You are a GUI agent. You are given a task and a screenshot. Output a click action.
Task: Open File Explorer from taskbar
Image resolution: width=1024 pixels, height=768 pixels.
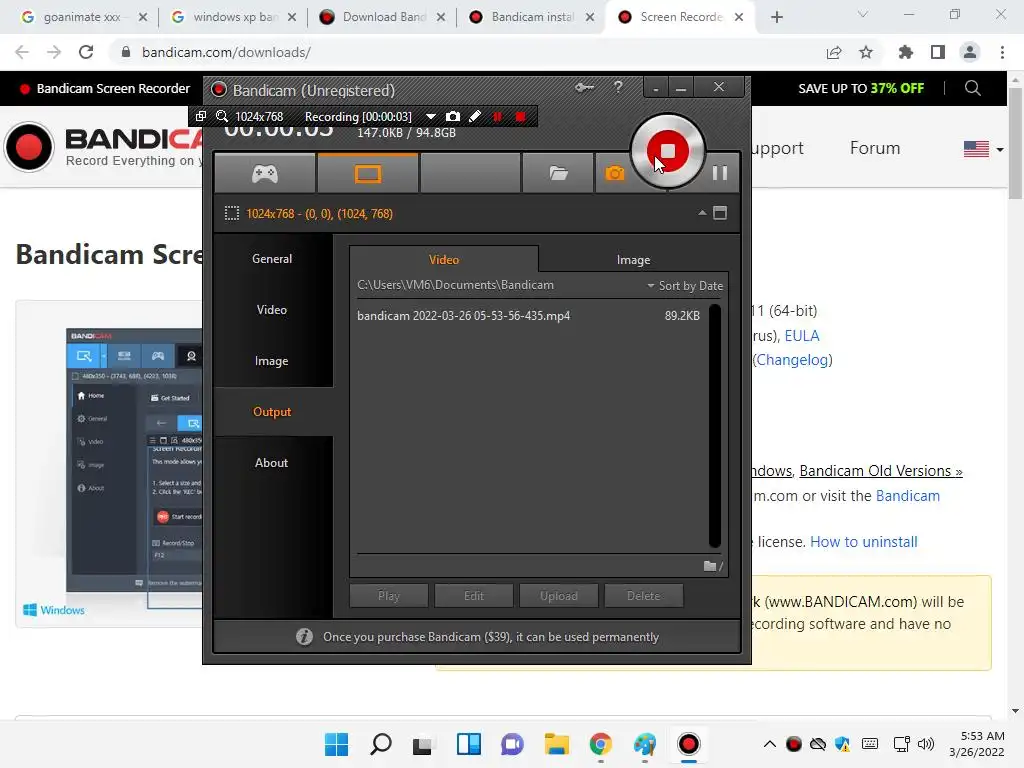click(556, 744)
